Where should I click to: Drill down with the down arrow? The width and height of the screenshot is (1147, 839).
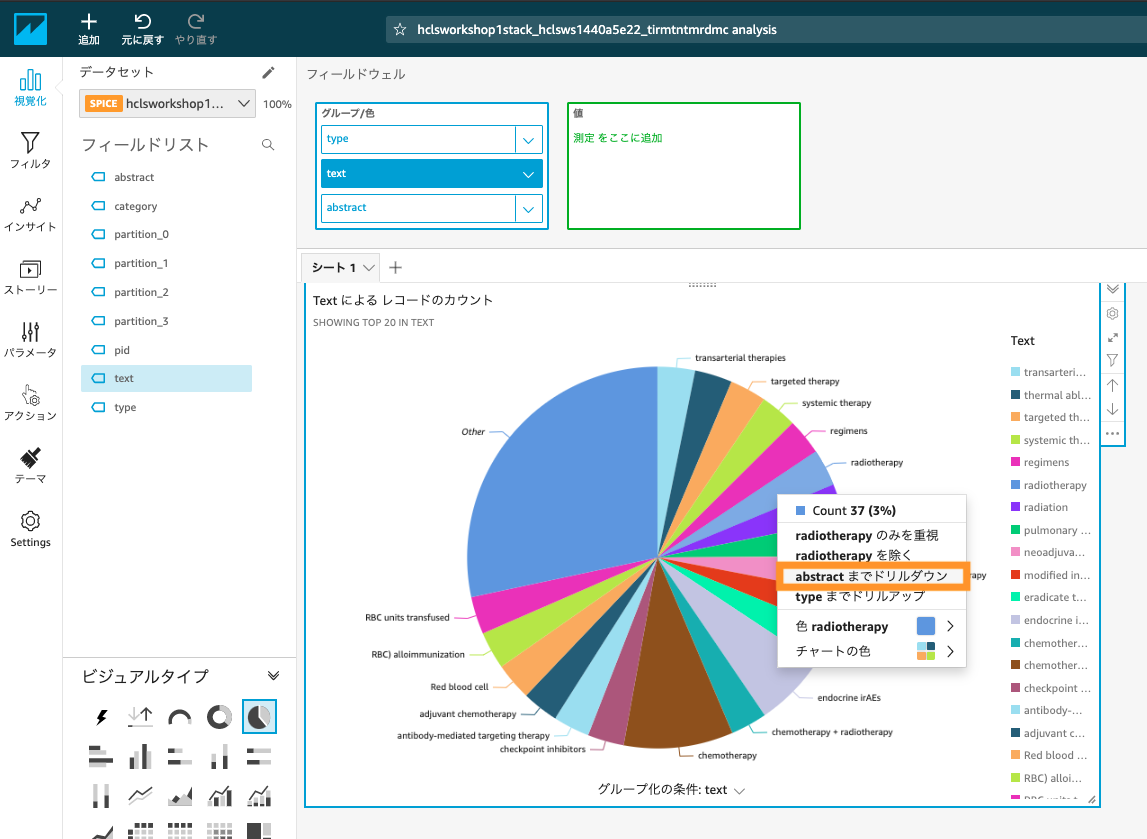1113,410
